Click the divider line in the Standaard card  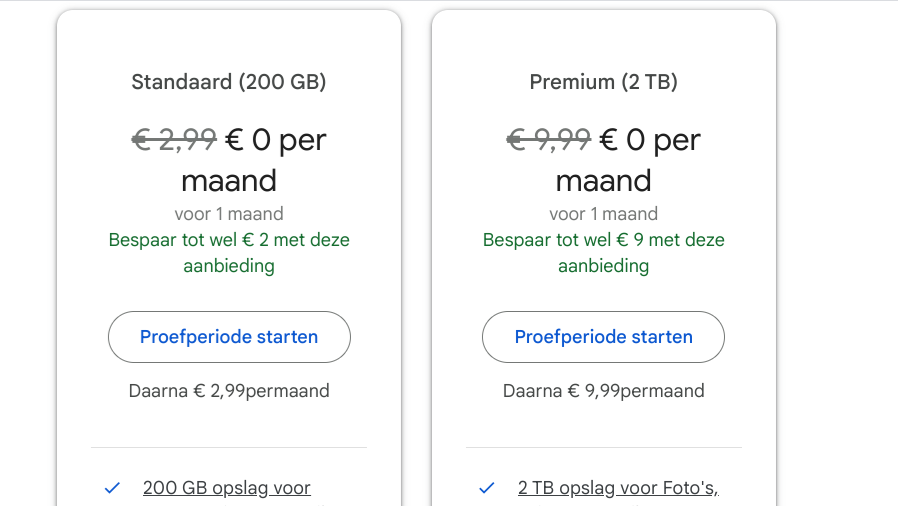click(x=229, y=447)
